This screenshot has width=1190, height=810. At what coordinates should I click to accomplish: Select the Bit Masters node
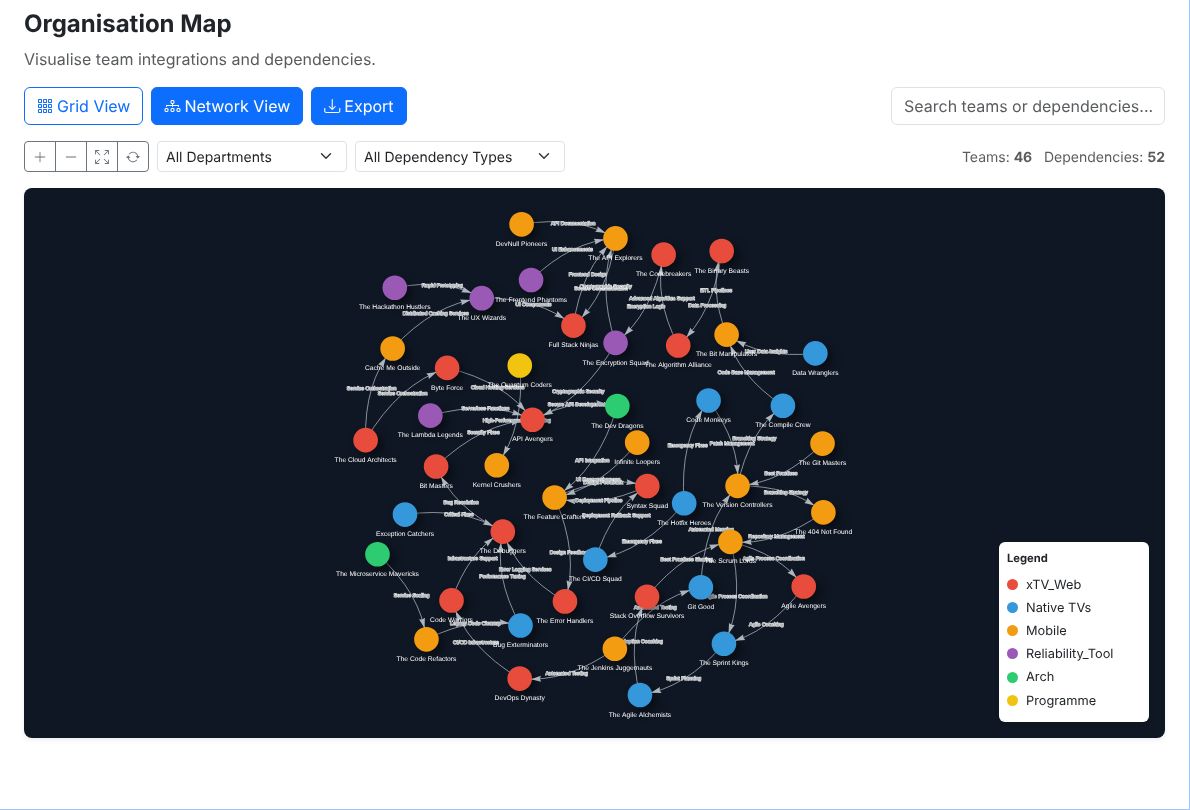pos(436,467)
